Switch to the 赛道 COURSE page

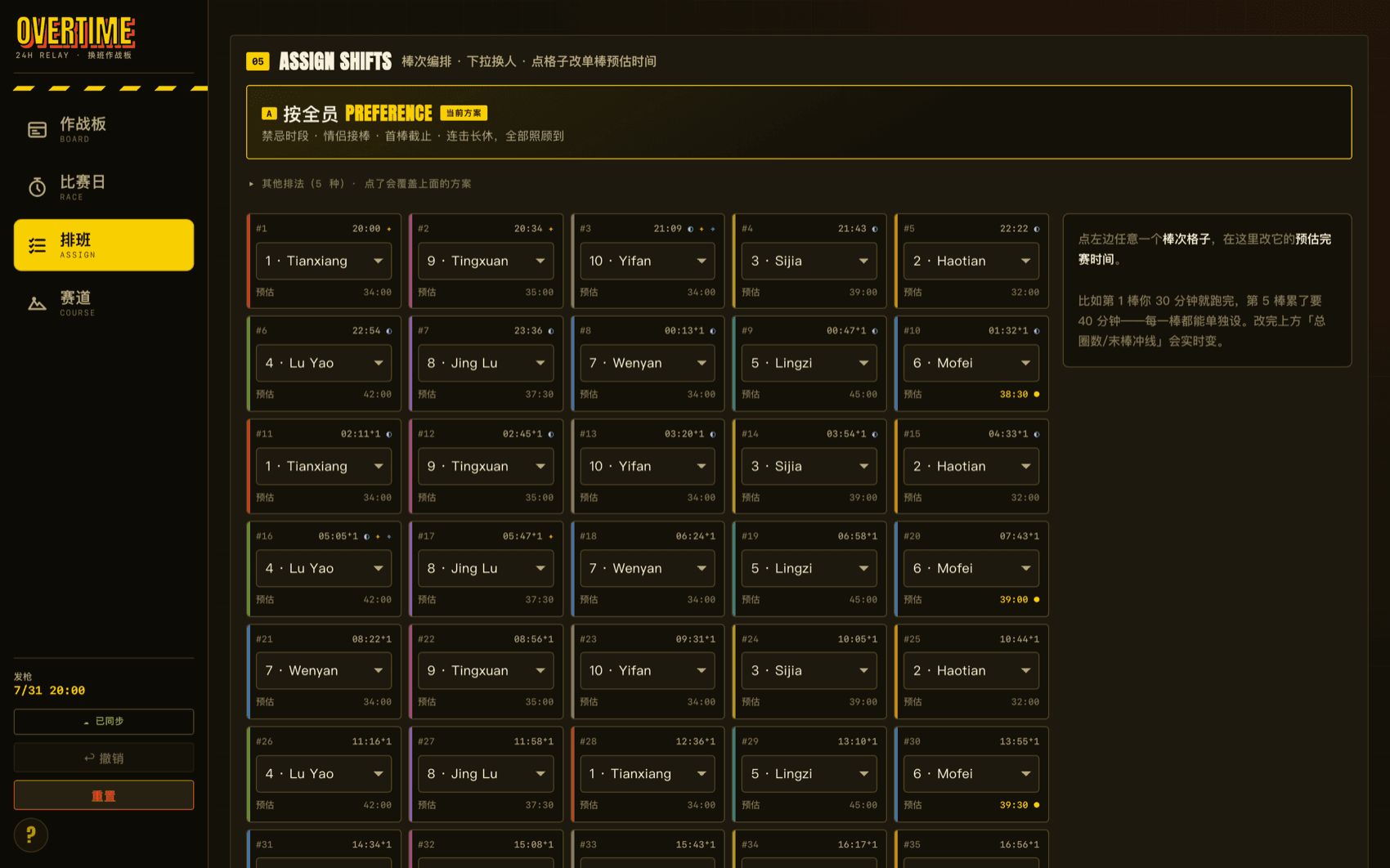click(104, 302)
